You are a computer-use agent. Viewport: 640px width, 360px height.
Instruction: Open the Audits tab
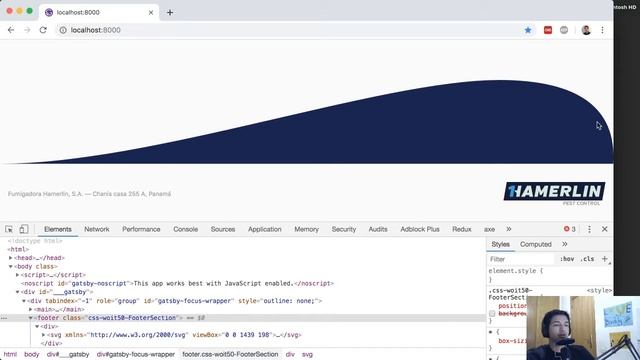(378, 229)
